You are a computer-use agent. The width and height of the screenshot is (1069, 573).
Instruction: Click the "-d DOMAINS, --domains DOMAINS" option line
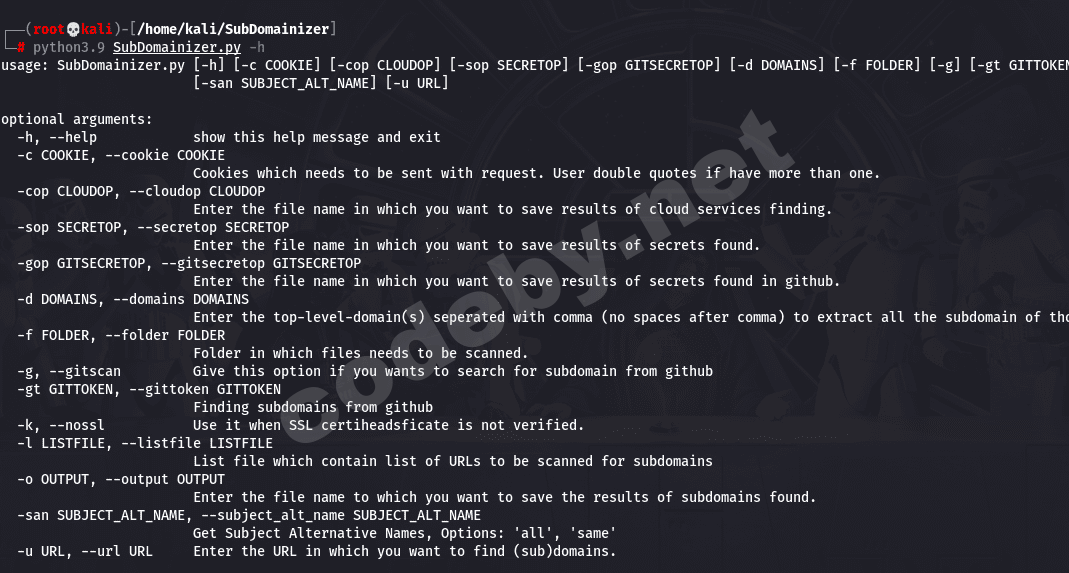click(133, 299)
